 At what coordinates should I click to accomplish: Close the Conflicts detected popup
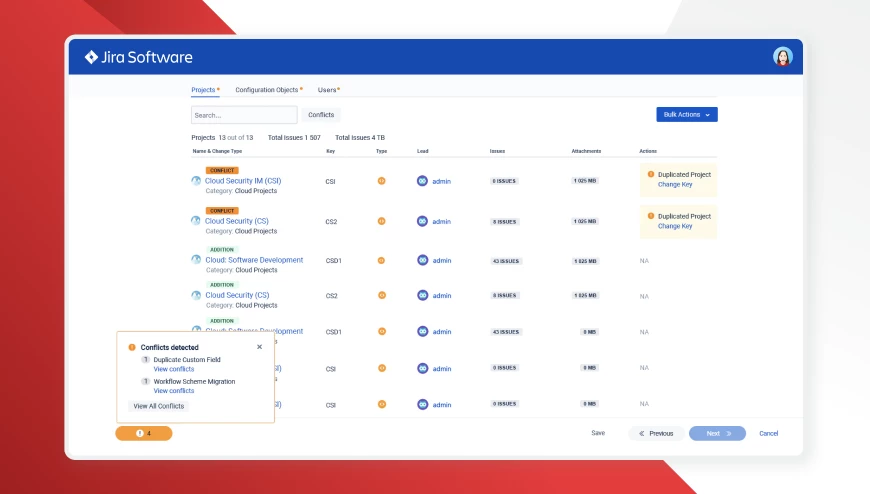point(259,347)
